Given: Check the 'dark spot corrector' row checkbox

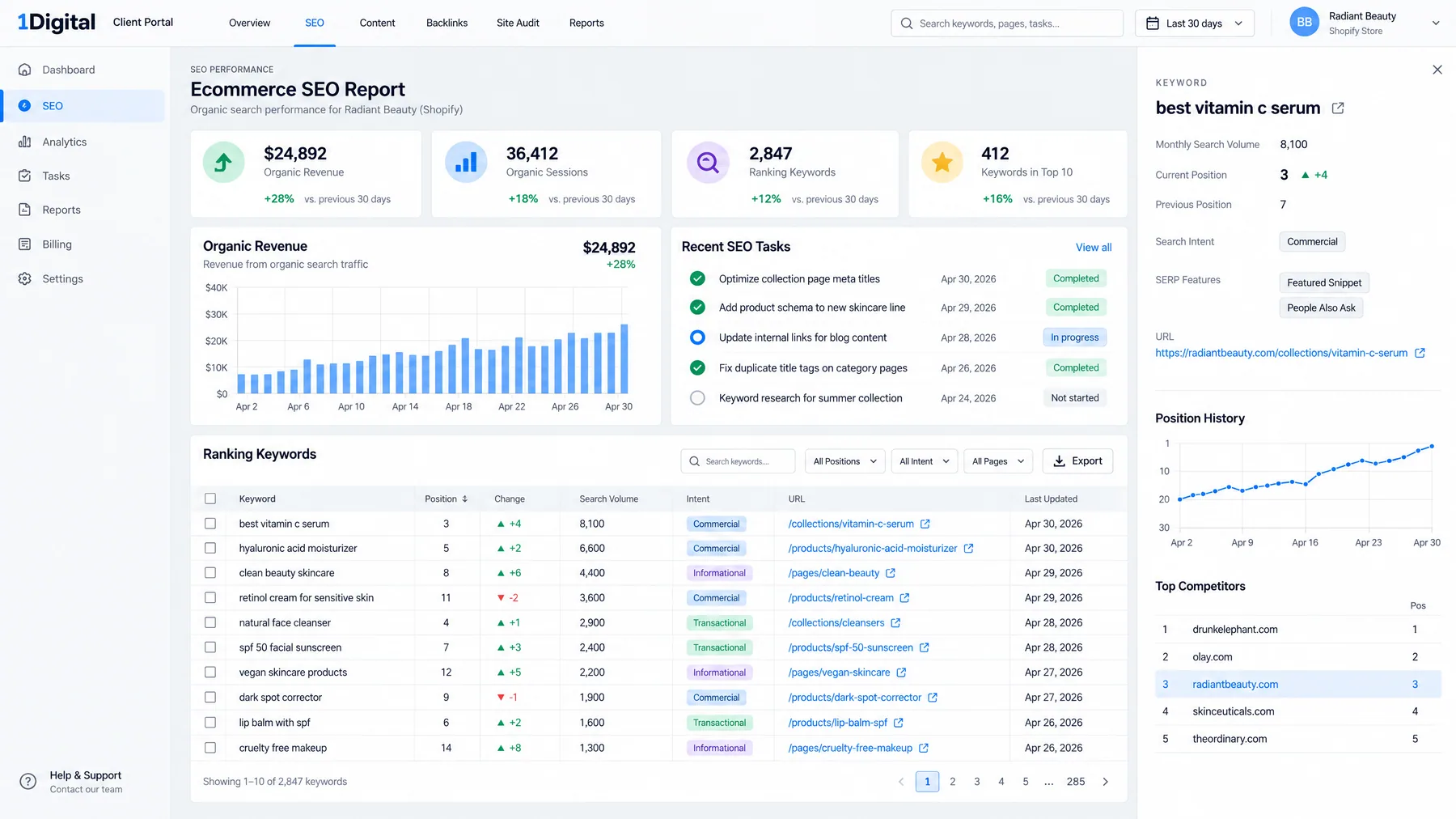Looking at the screenshot, I should [210, 698].
